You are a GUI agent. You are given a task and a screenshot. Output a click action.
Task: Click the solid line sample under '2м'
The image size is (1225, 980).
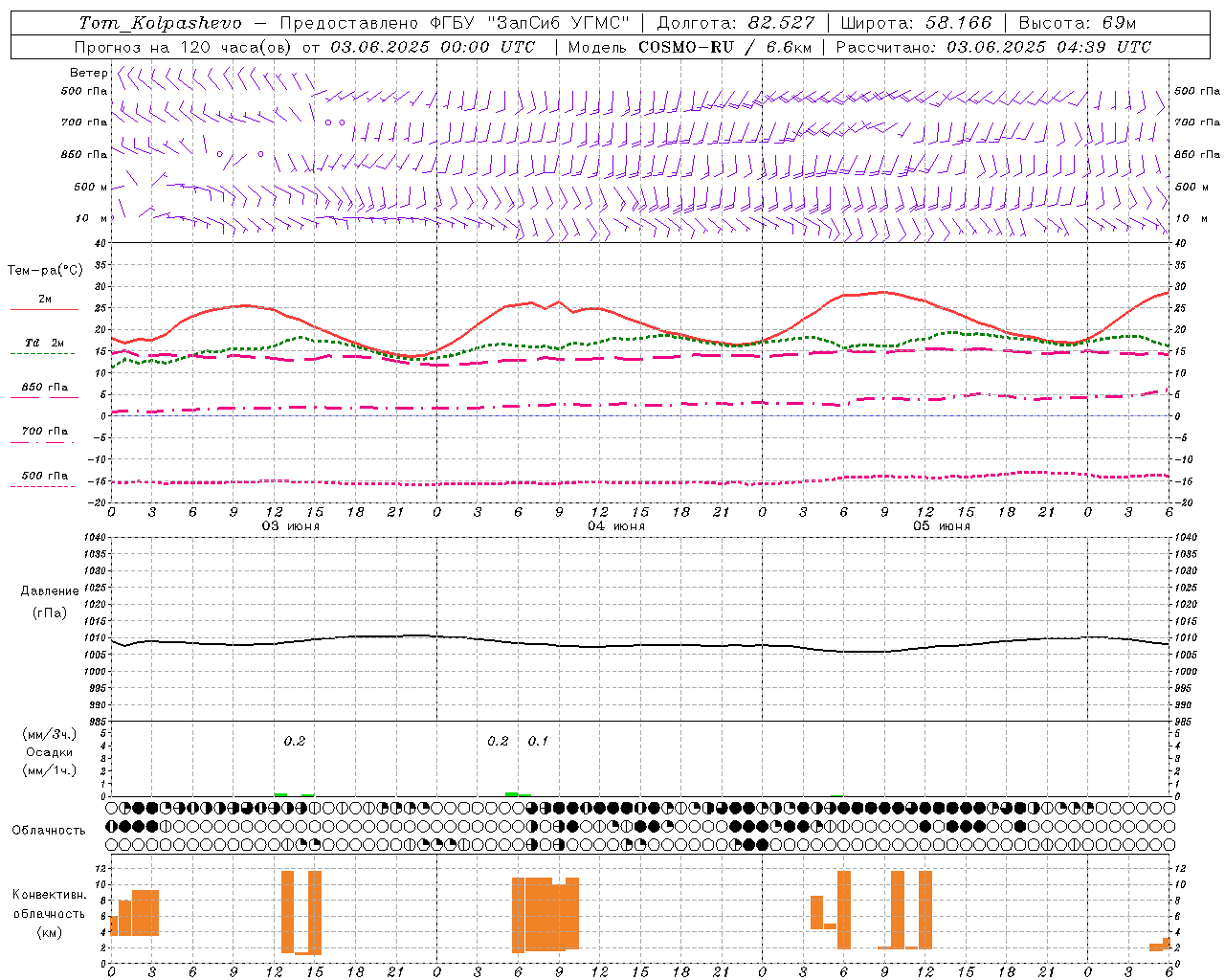click(44, 310)
